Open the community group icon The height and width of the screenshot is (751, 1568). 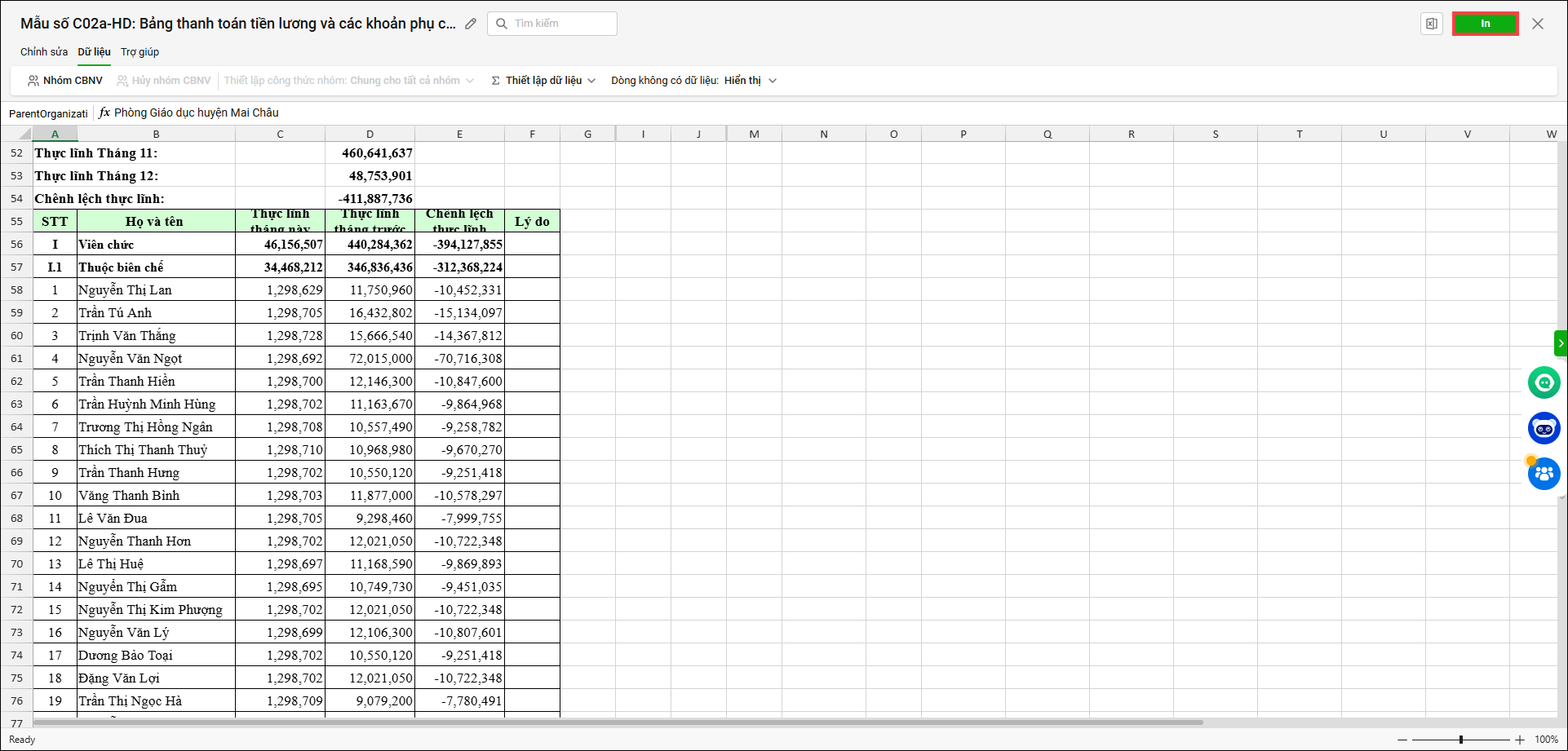pos(1544,474)
